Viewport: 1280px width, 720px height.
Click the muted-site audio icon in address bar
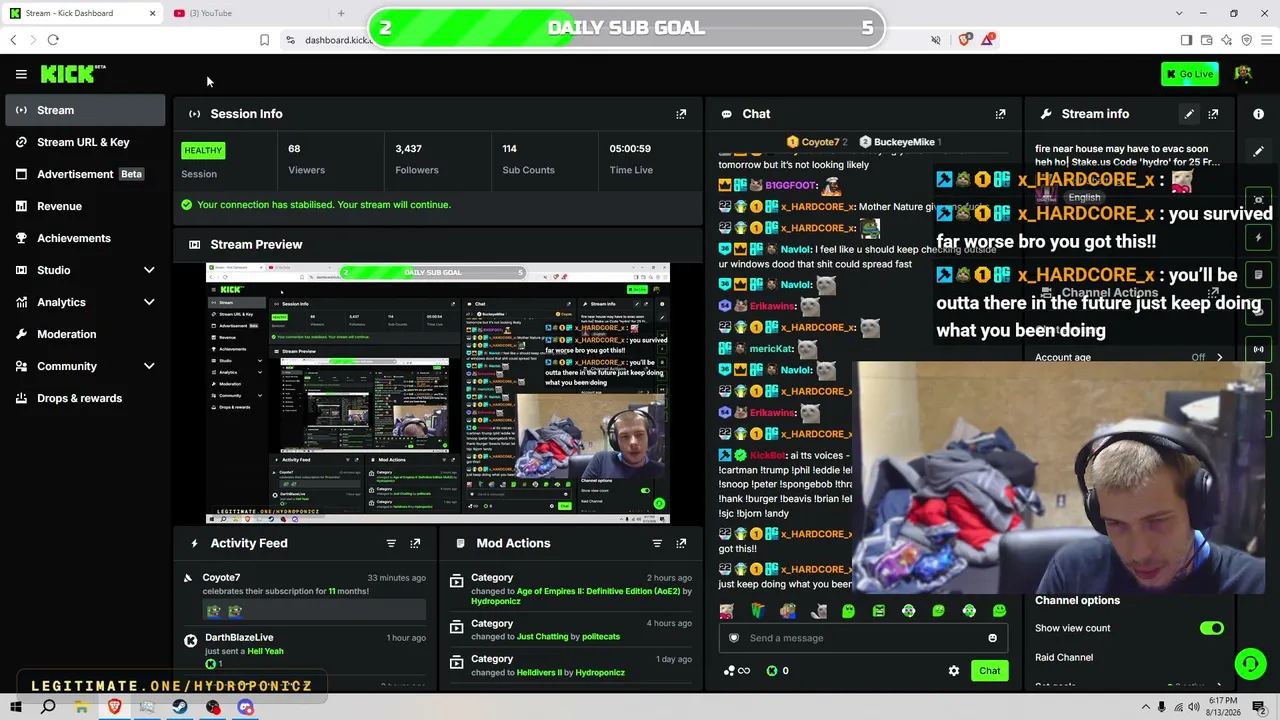click(936, 40)
